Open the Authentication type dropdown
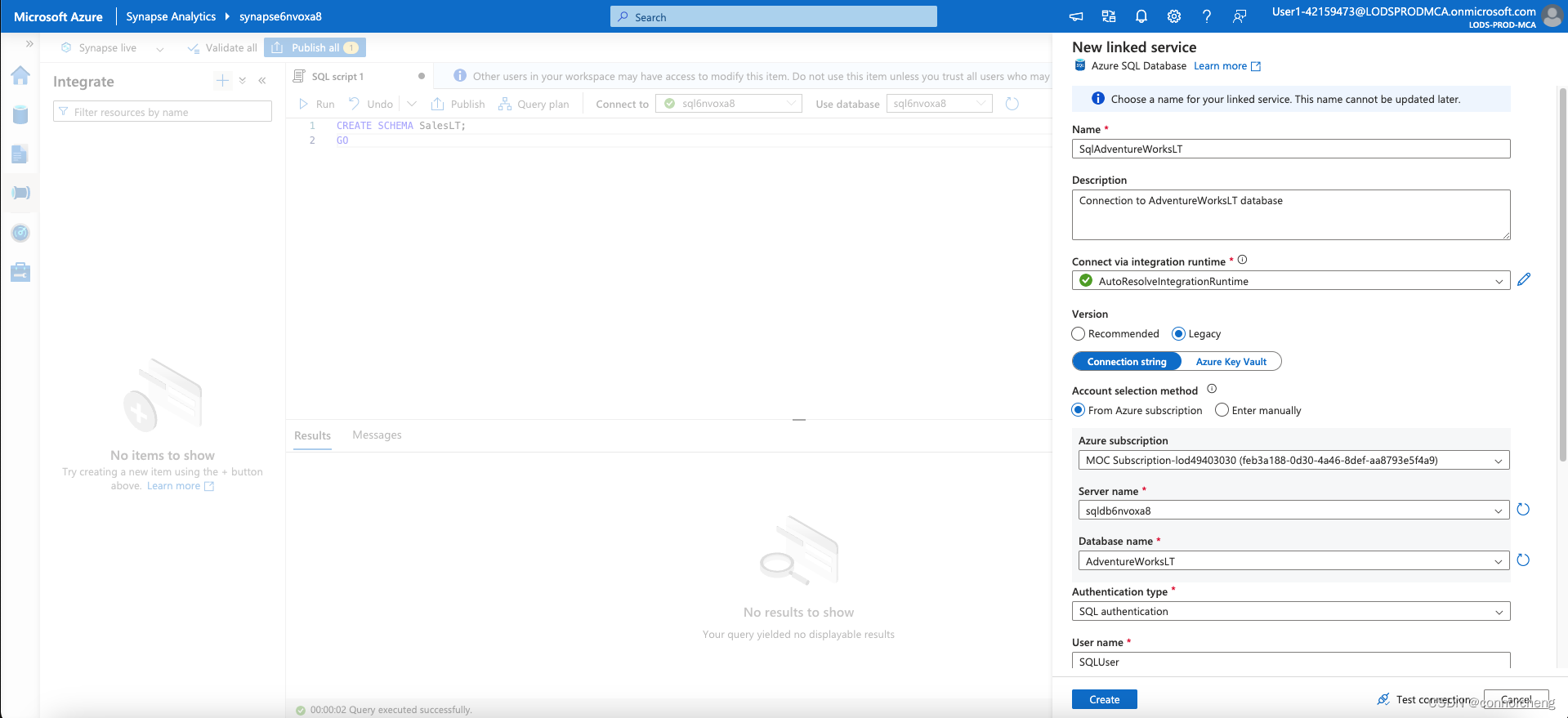Viewport: 1568px width, 718px height. 1290,612
